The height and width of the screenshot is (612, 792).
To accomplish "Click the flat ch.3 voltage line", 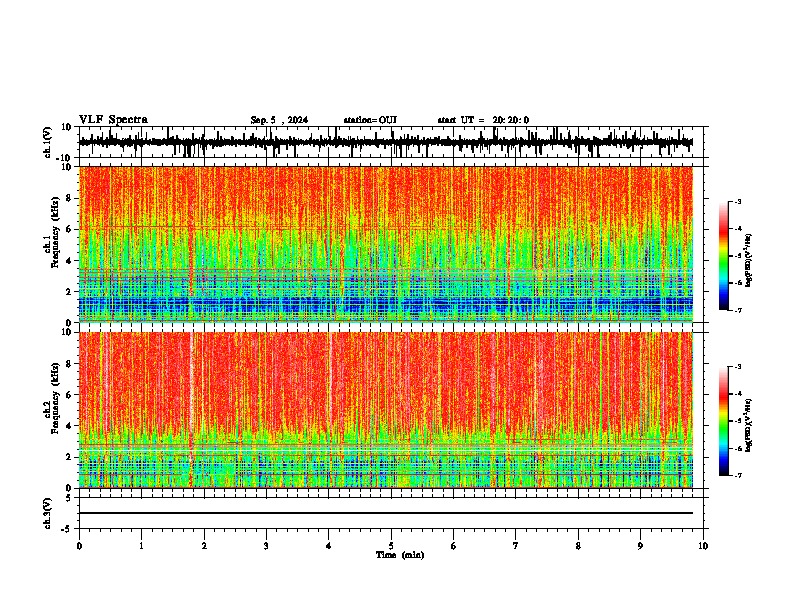I will click(385, 513).
